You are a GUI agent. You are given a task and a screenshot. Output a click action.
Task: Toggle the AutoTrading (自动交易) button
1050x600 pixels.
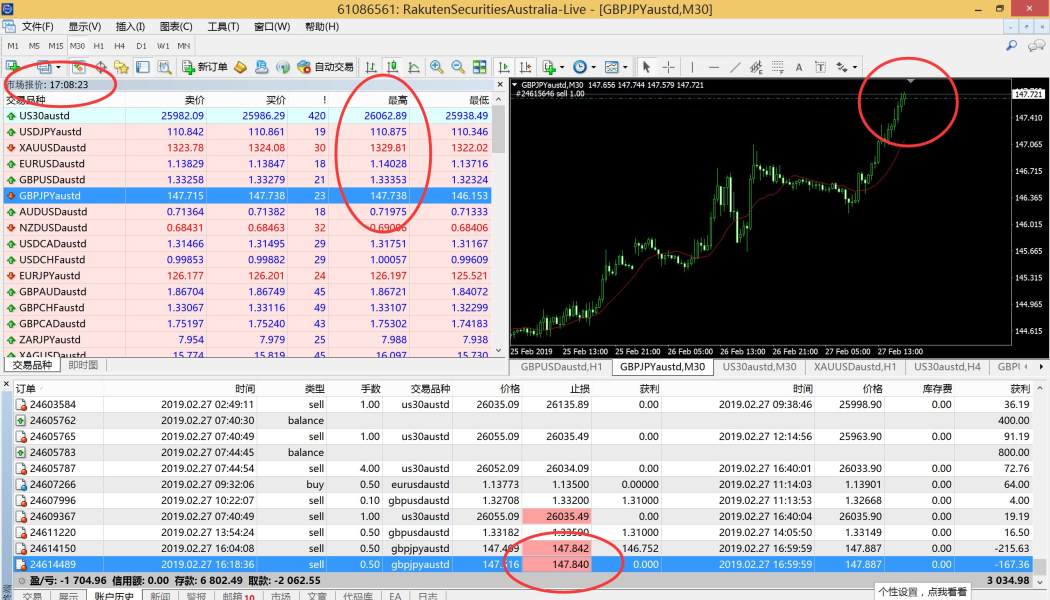coord(326,67)
